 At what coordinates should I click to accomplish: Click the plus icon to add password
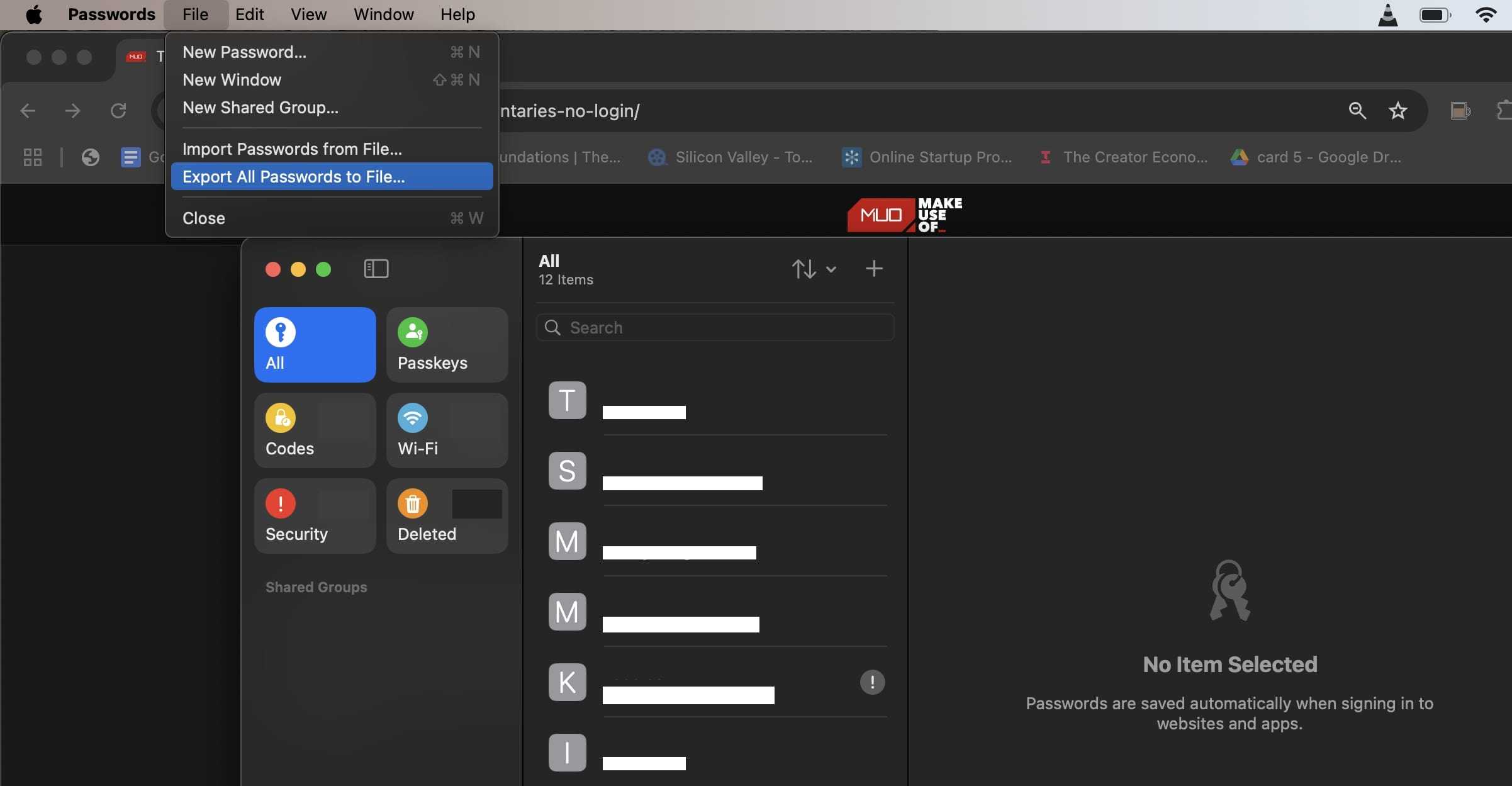coord(873,269)
